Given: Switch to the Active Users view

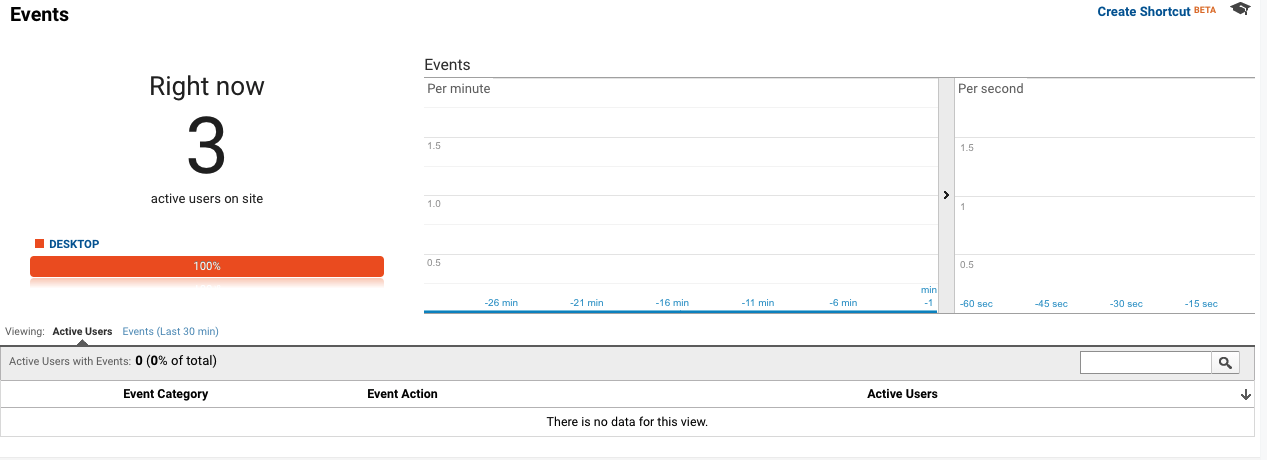Looking at the screenshot, I should tap(82, 331).
